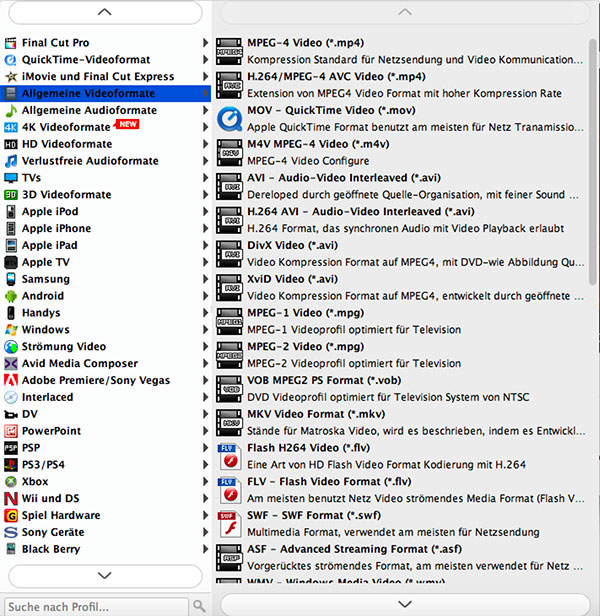The height and width of the screenshot is (616, 600).
Task: Click the QuickTime-Videoformat category icon
Action: (11, 60)
